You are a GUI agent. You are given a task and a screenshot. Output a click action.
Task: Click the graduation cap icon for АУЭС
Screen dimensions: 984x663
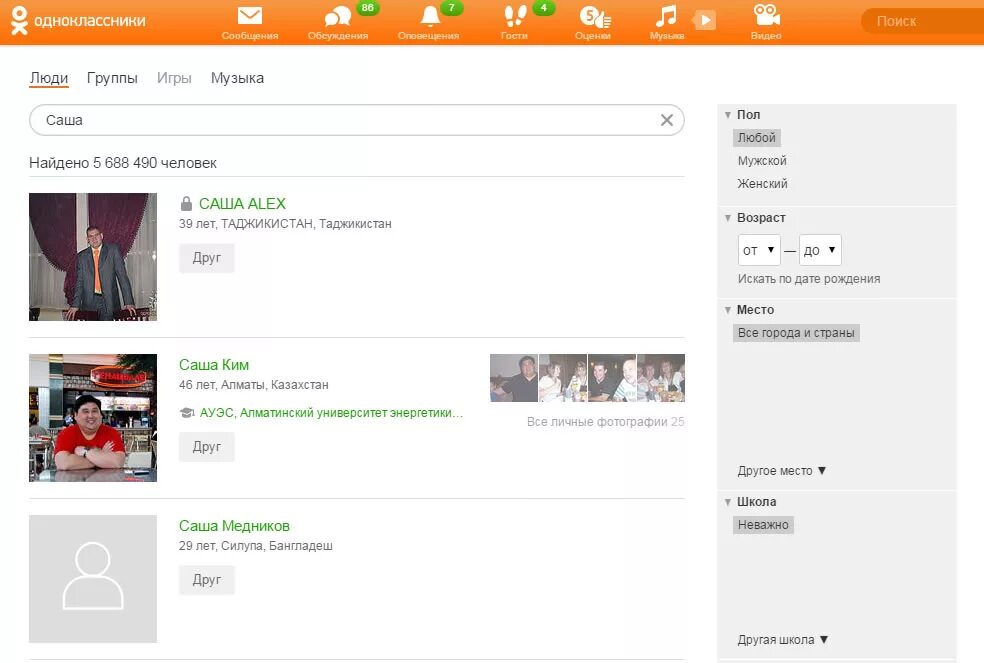[186, 412]
